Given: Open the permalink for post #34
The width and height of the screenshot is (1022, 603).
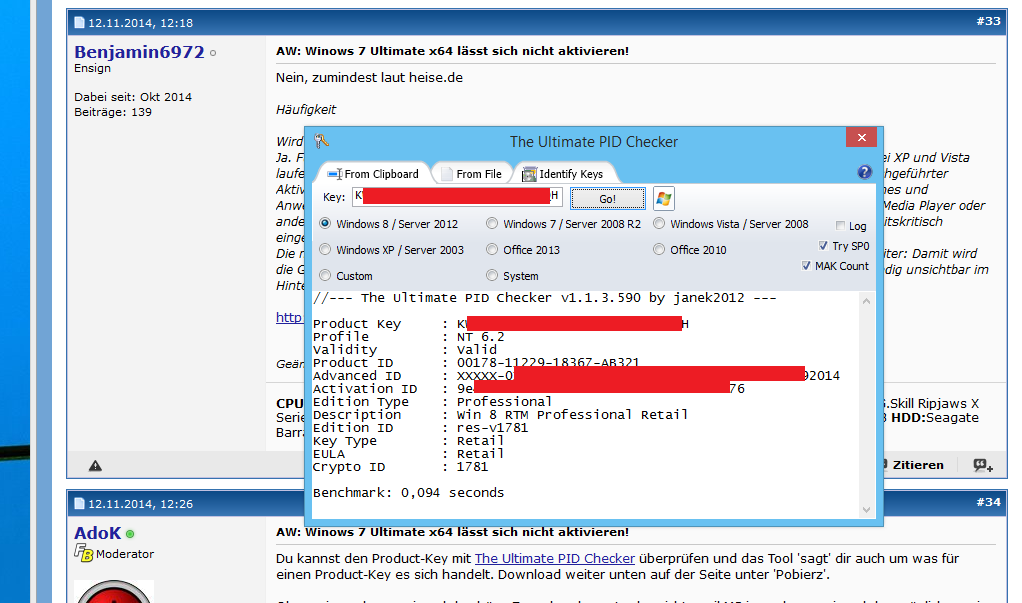Looking at the screenshot, I should point(988,502).
